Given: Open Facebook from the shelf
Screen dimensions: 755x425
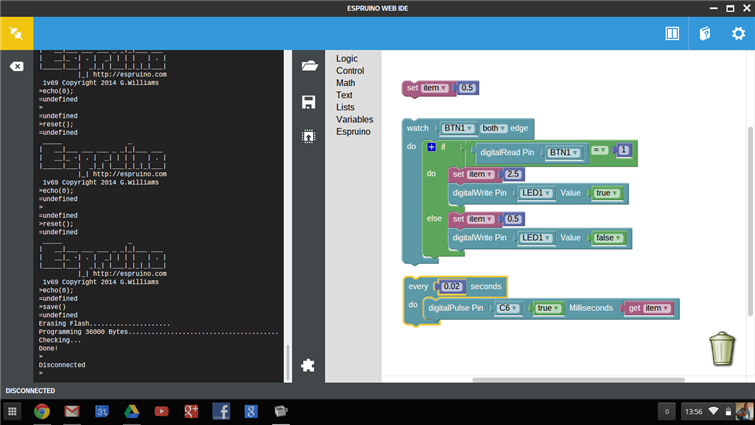Looking at the screenshot, I should coord(221,412).
